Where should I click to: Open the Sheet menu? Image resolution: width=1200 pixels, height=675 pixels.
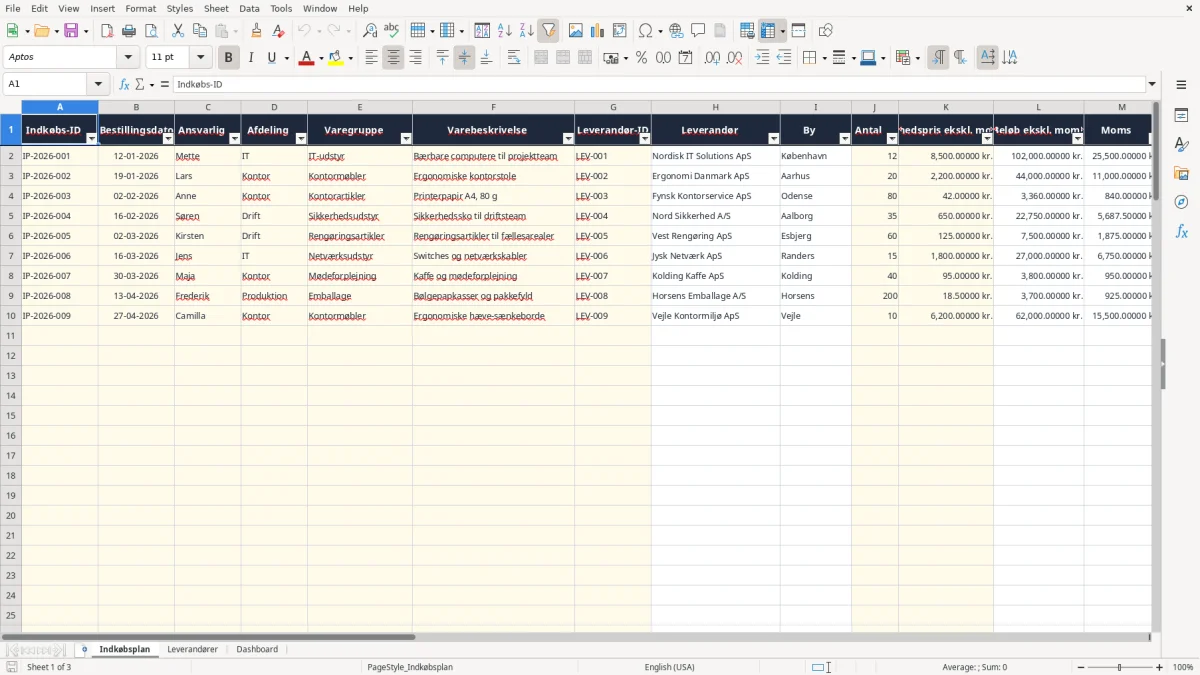[x=216, y=8]
